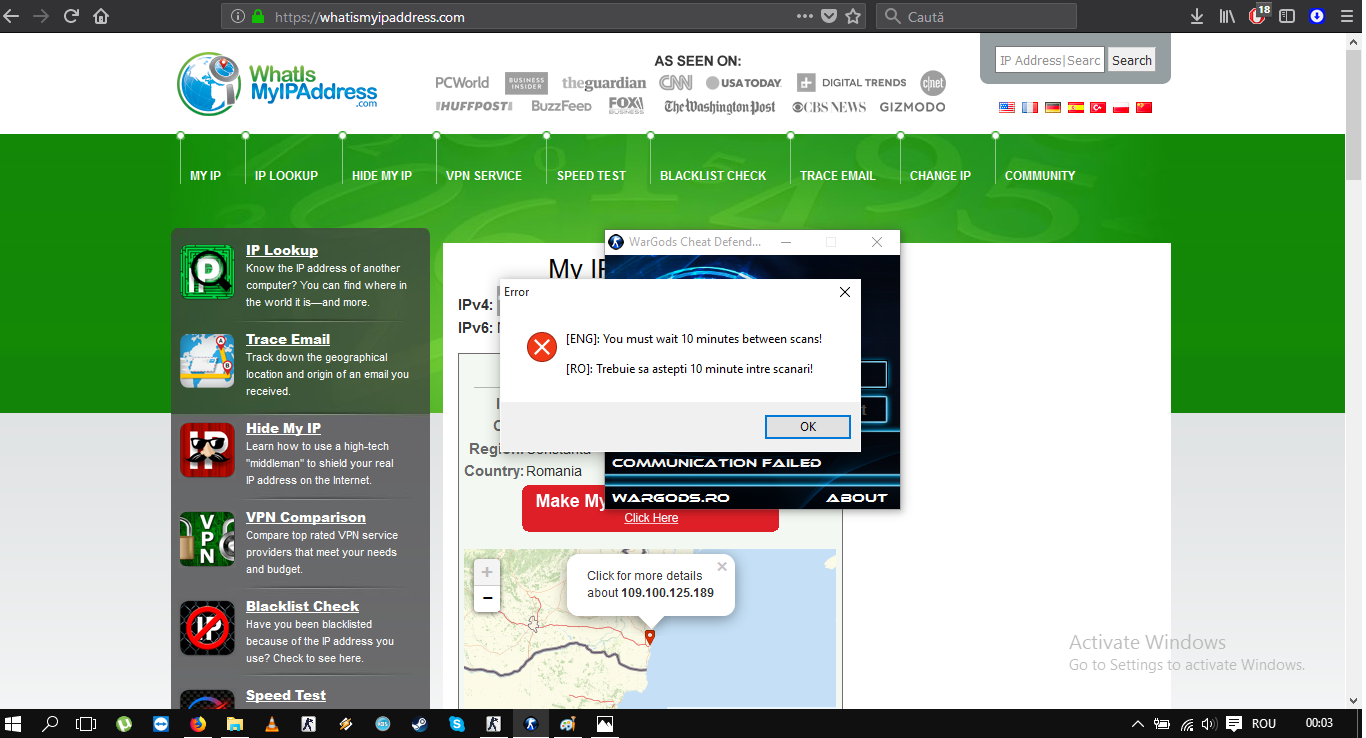1366x738 pixels.
Task: Open the COMMUNITY nav item
Action: click(1040, 176)
